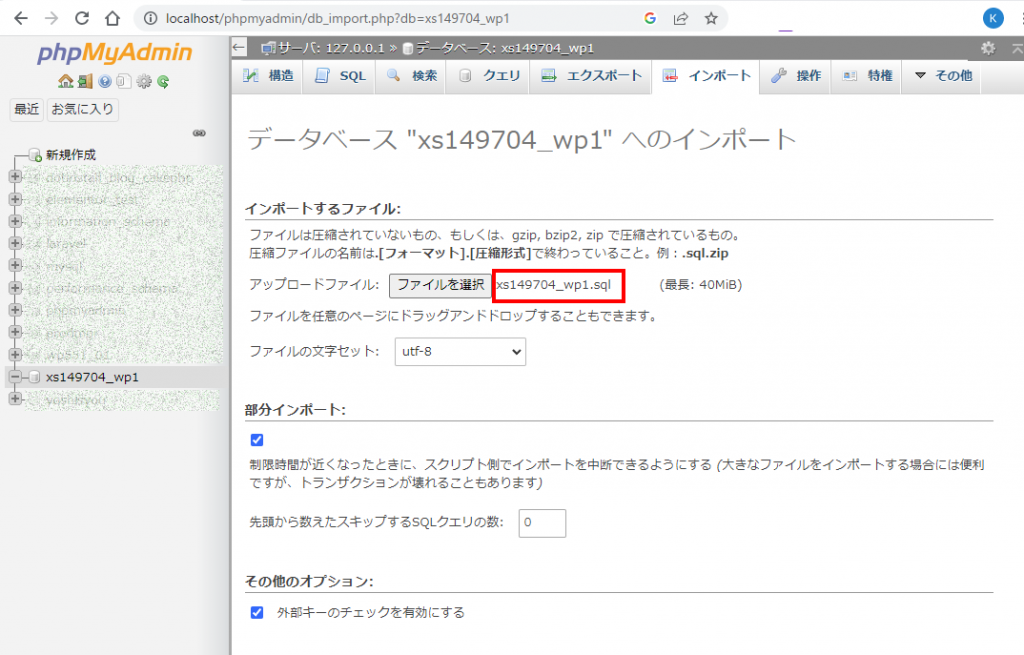Open the phpMyAdmin documentation help icon
Viewport: 1024px width, 655px height.
[104, 82]
